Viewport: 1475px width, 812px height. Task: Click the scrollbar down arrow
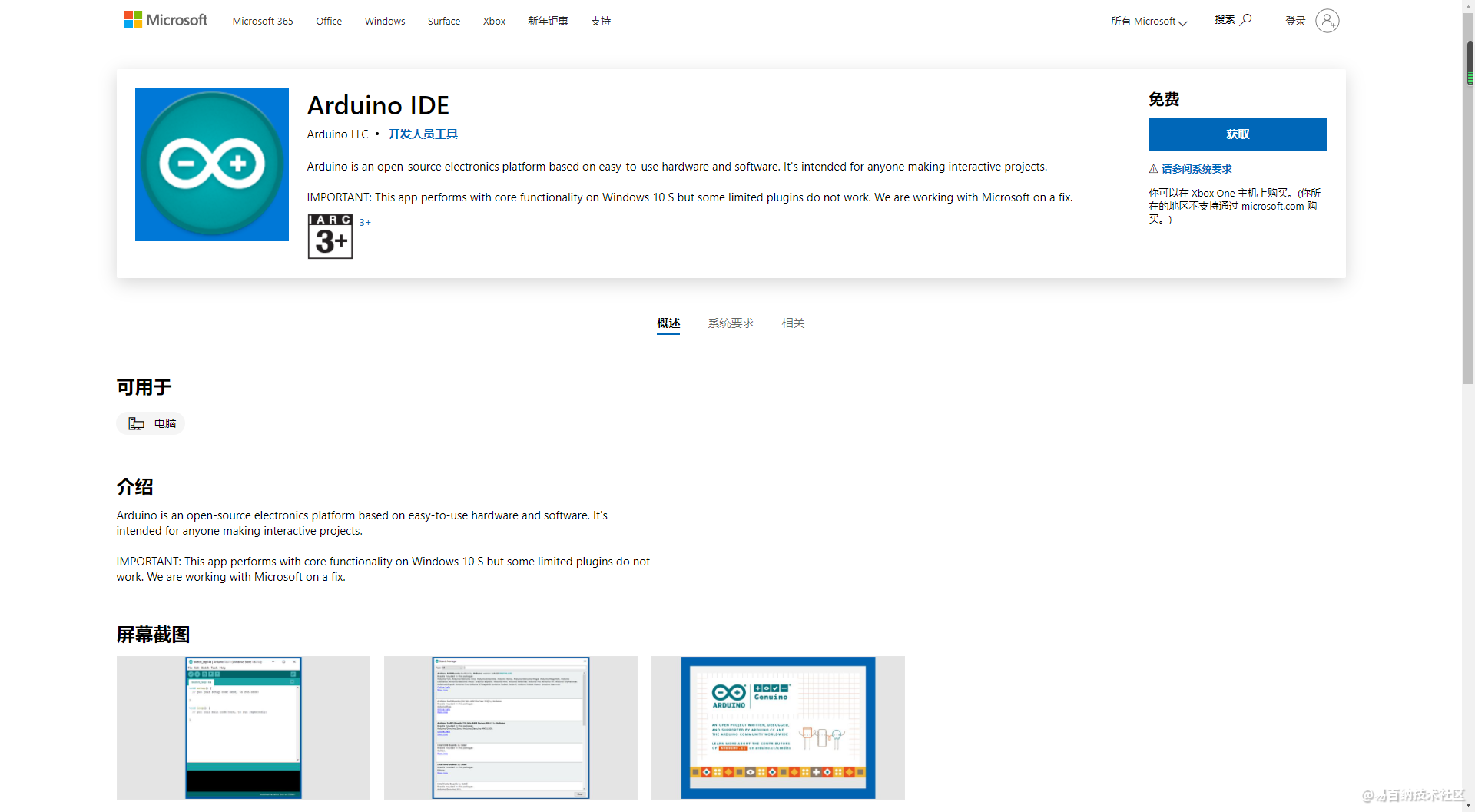[1469, 805]
